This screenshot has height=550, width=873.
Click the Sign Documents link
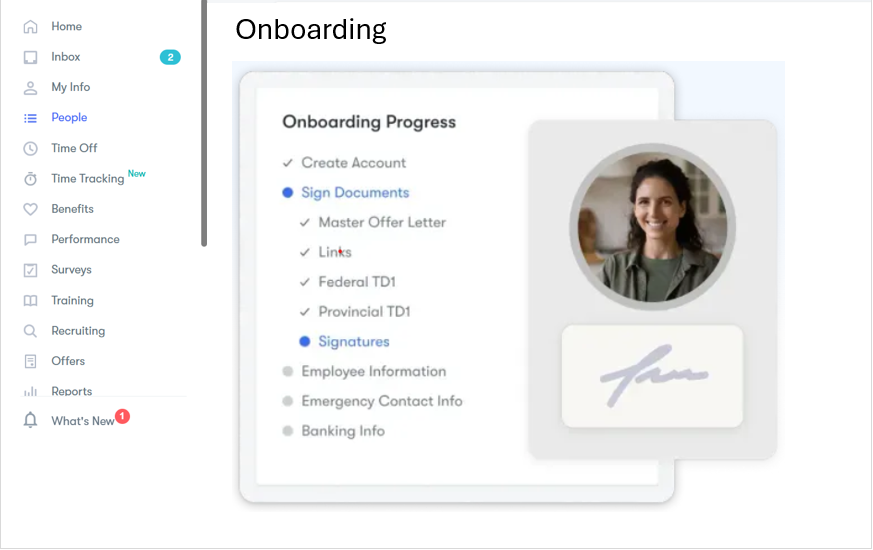(355, 193)
